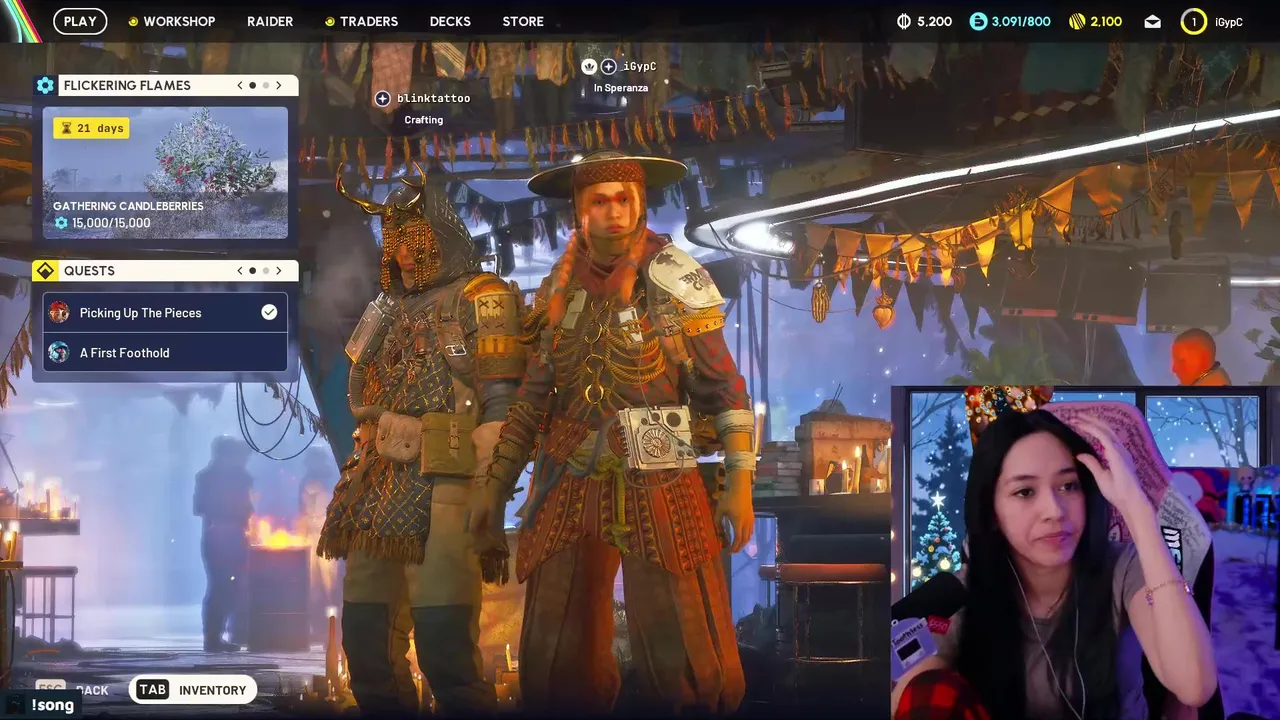Image resolution: width=1280 pixels, height=720 pixels.
Task: Click Picking Up The Pieces completed checkmark
Action: click(269, 312)
